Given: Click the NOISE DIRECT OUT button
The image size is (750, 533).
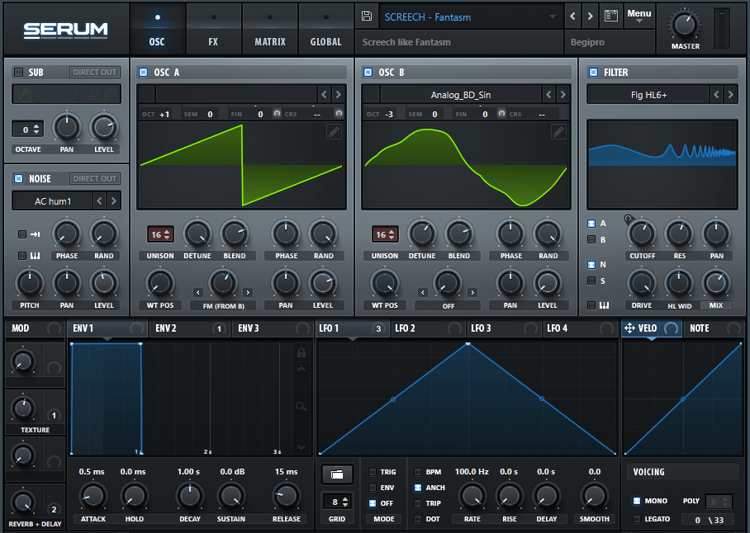Looking at the screenshot, I should tap(95, 178).
